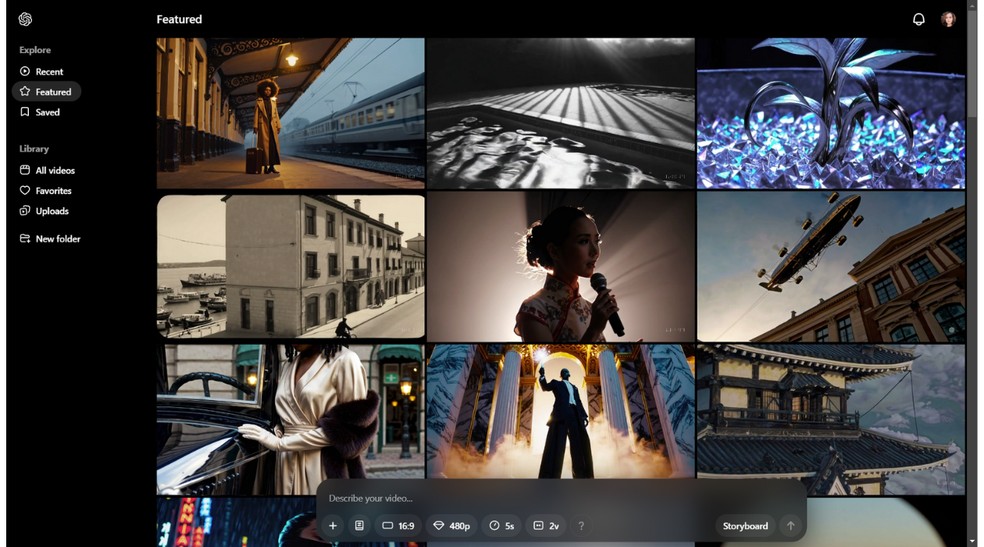Screen dimensions: 984x547
Task: Open the 5s duration dropdown
Action: click(503, 526)
